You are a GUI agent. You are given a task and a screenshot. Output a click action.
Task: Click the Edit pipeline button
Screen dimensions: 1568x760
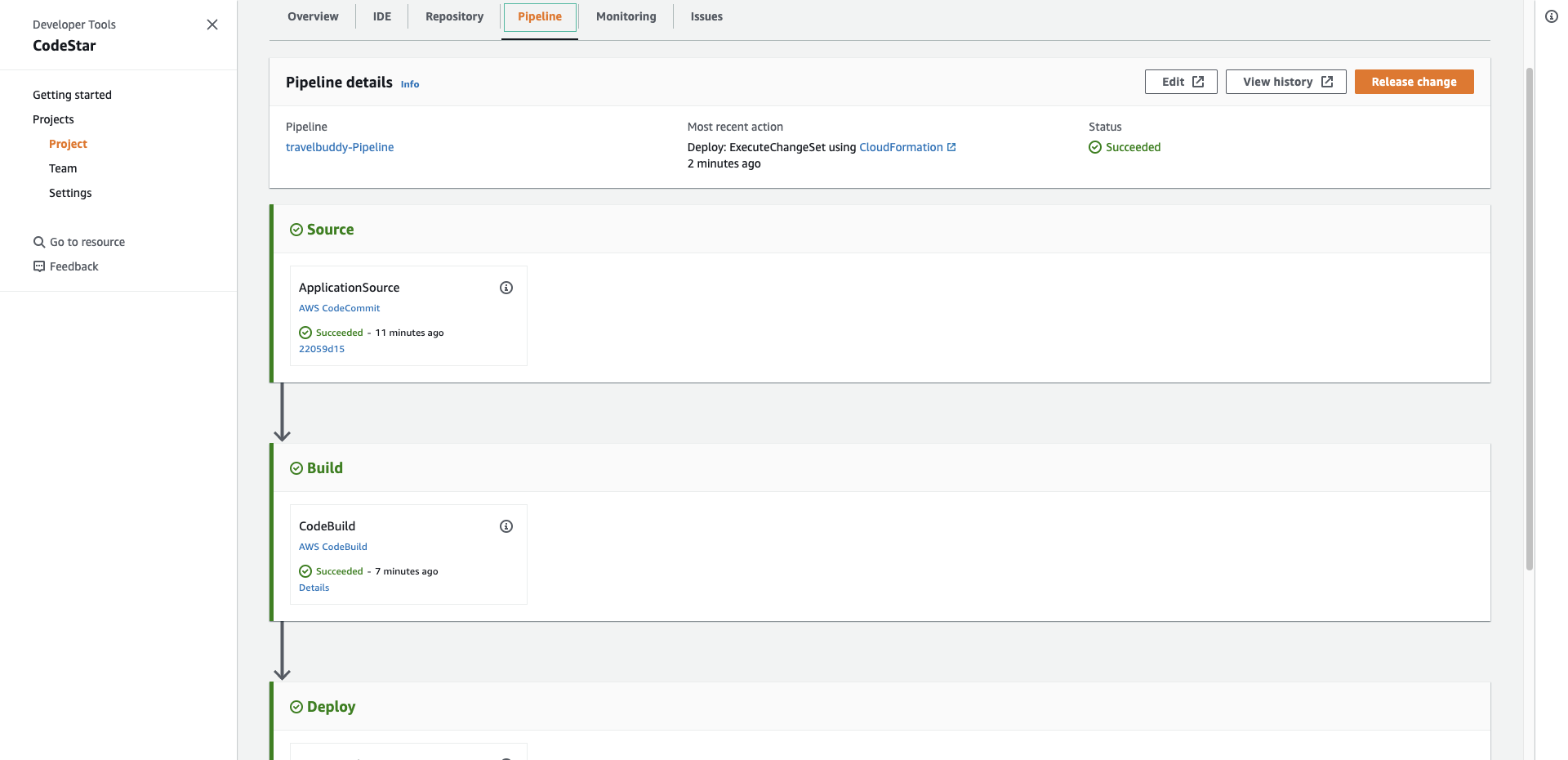[x=1181, y=82]
